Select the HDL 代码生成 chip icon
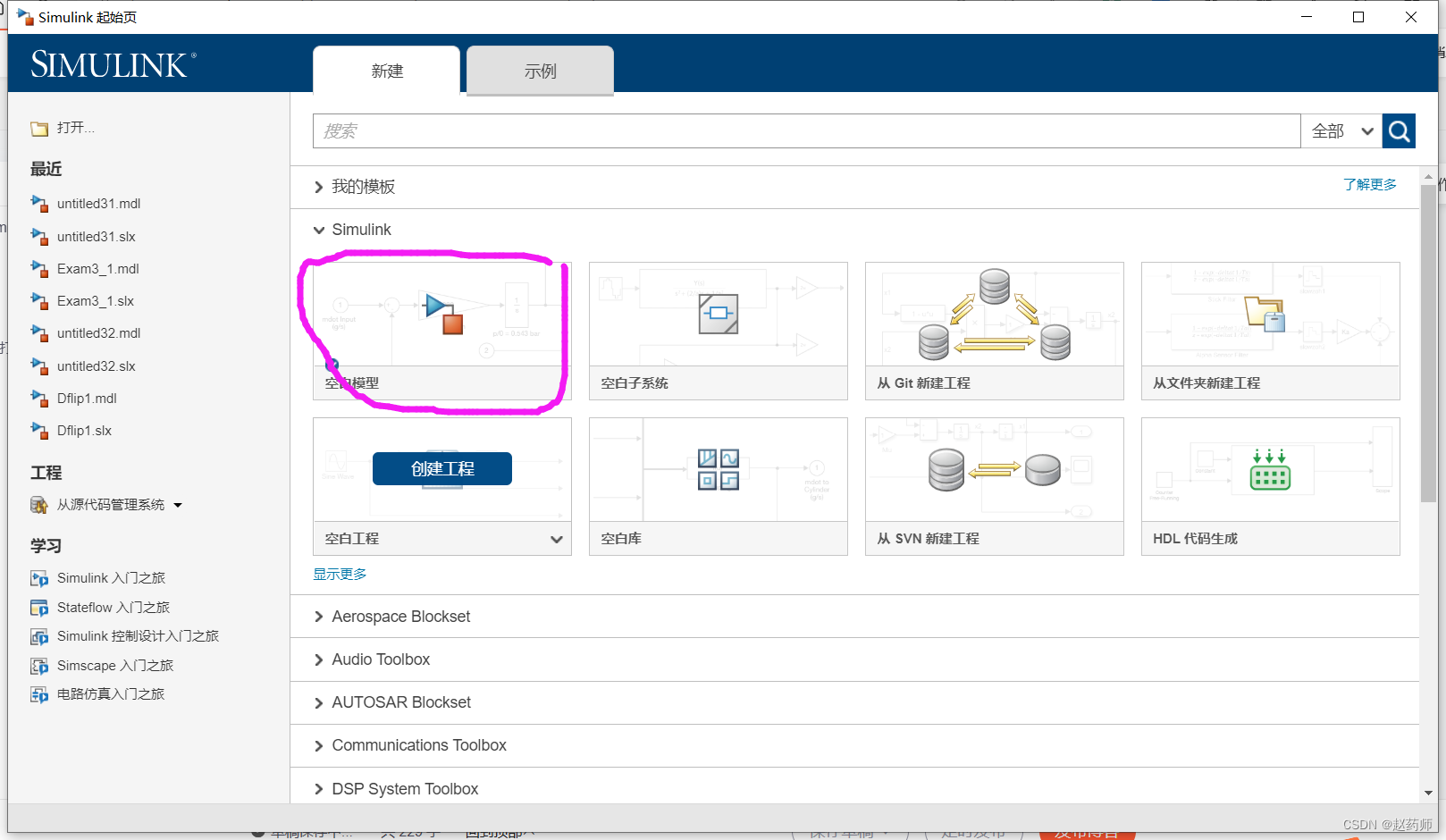 tap(1270, 470)
